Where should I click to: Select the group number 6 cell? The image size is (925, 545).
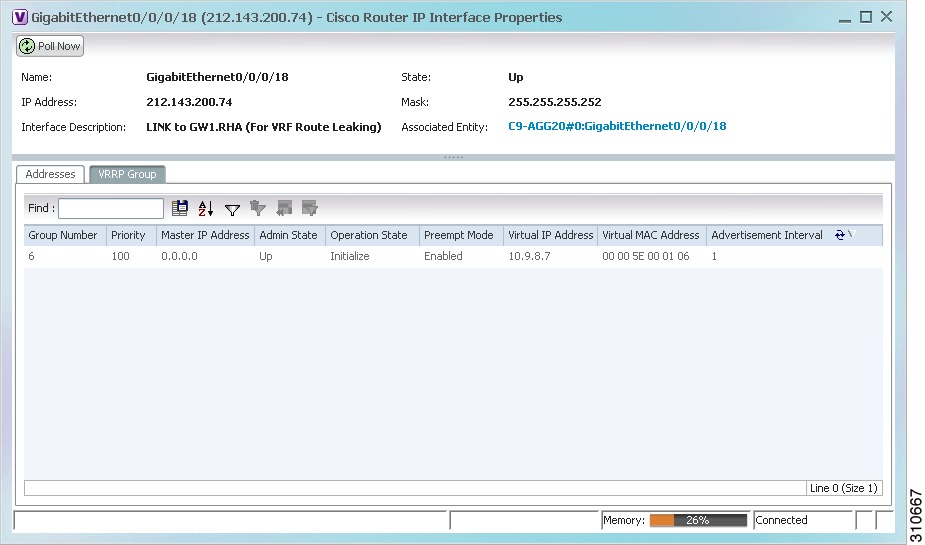pyautogui.click(x=65, y=257)
